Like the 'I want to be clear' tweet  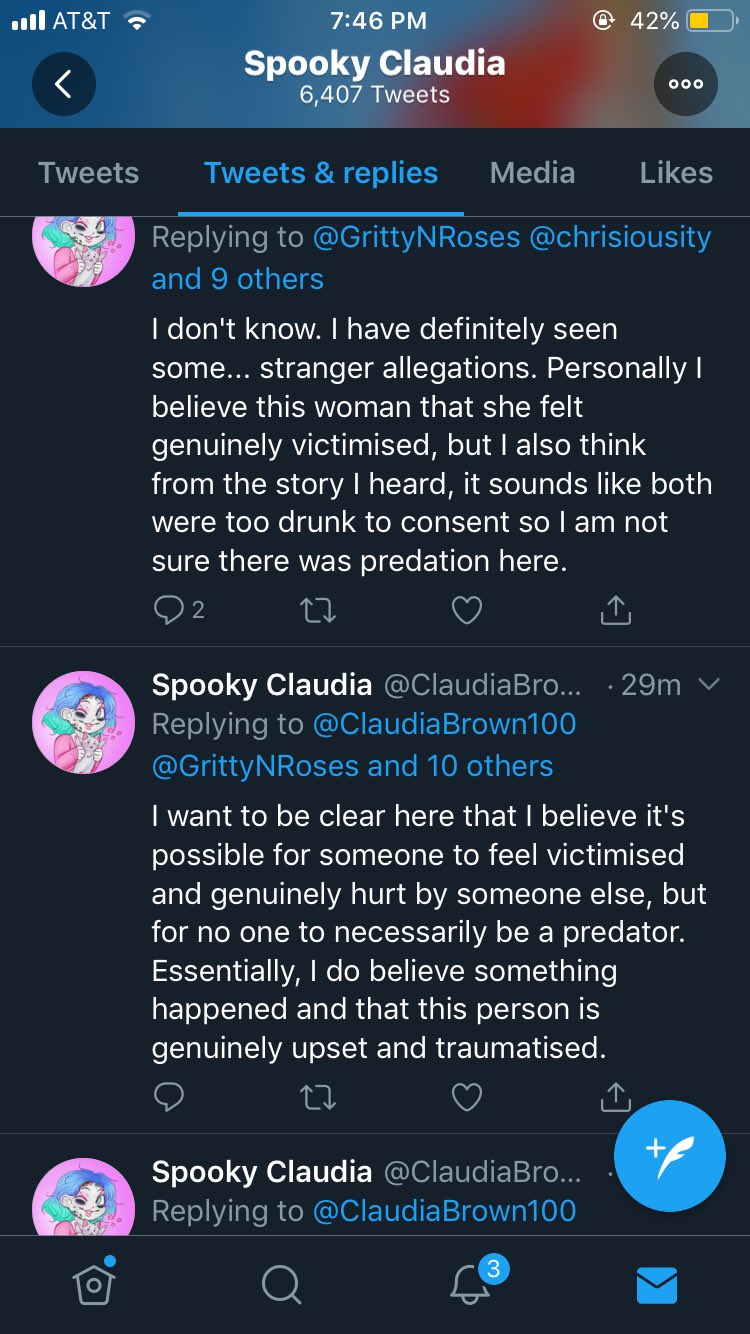(467, 1097)
